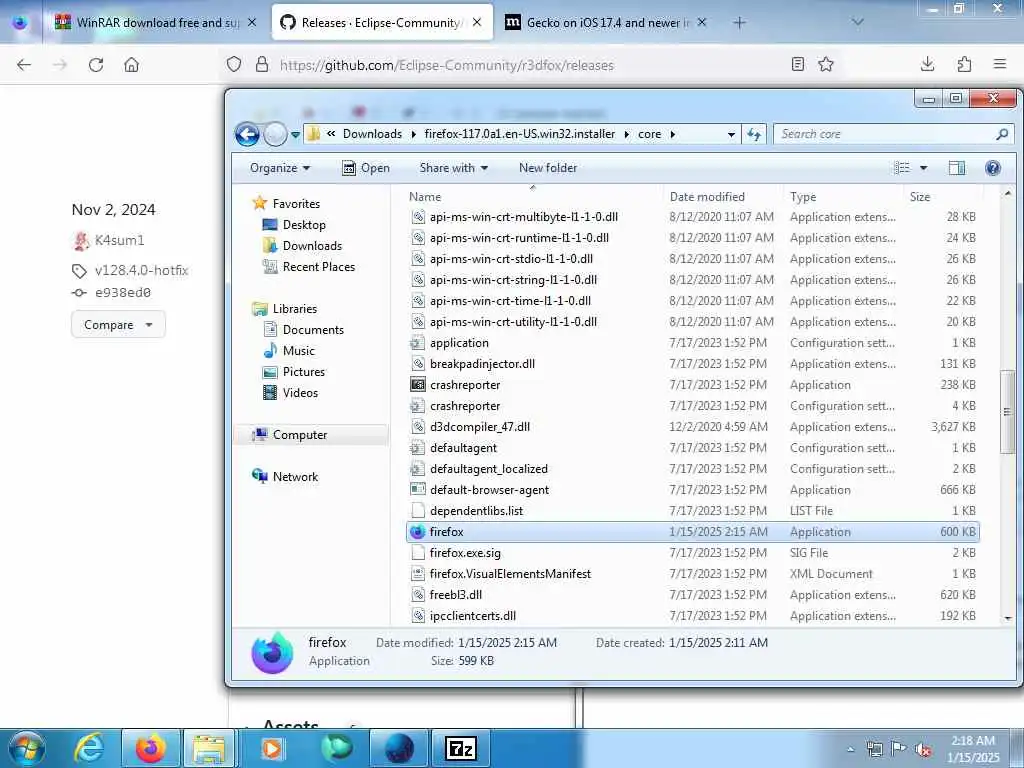Open the browser downloads panel
Image resolution: width=1024 pixels, height=768 pixels.
pyautogui.click(x=927, y=64)
